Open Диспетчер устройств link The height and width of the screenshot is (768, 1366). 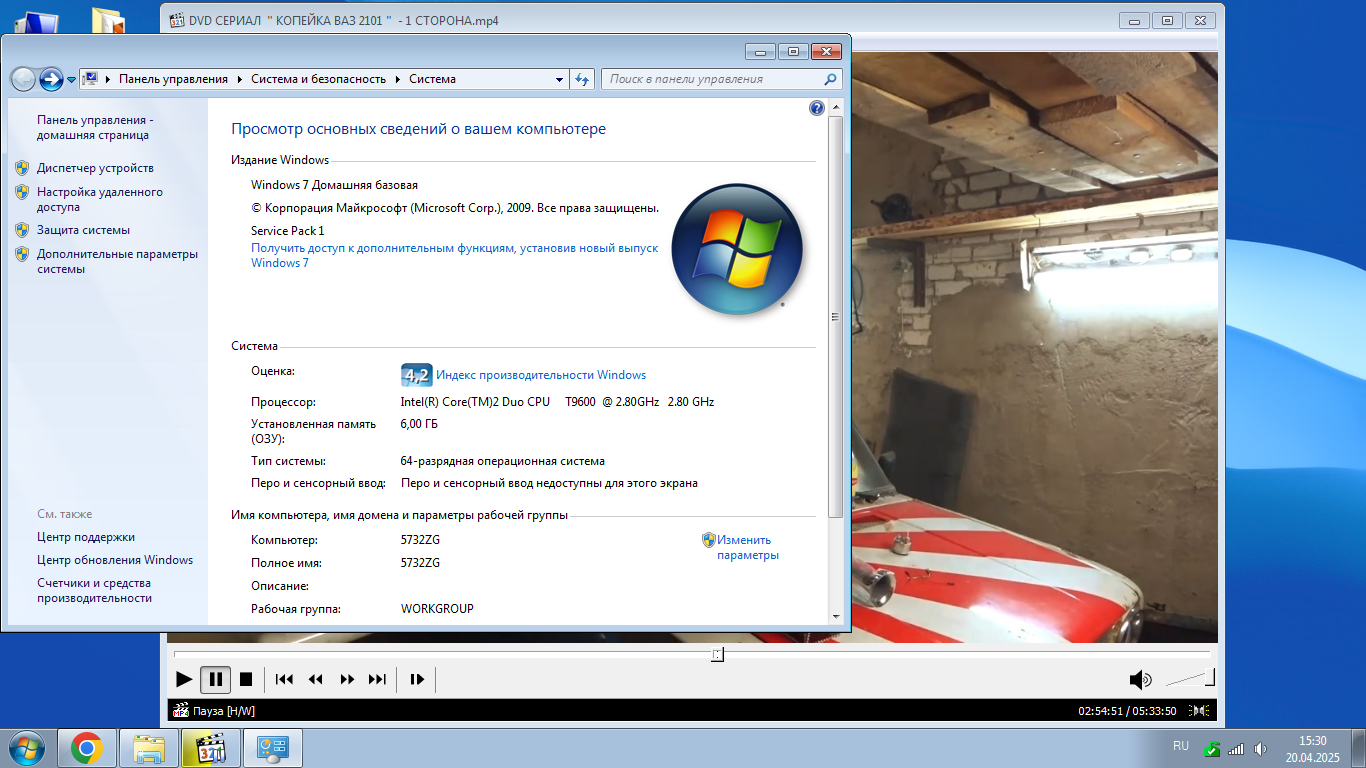click(x=95, y=168)
